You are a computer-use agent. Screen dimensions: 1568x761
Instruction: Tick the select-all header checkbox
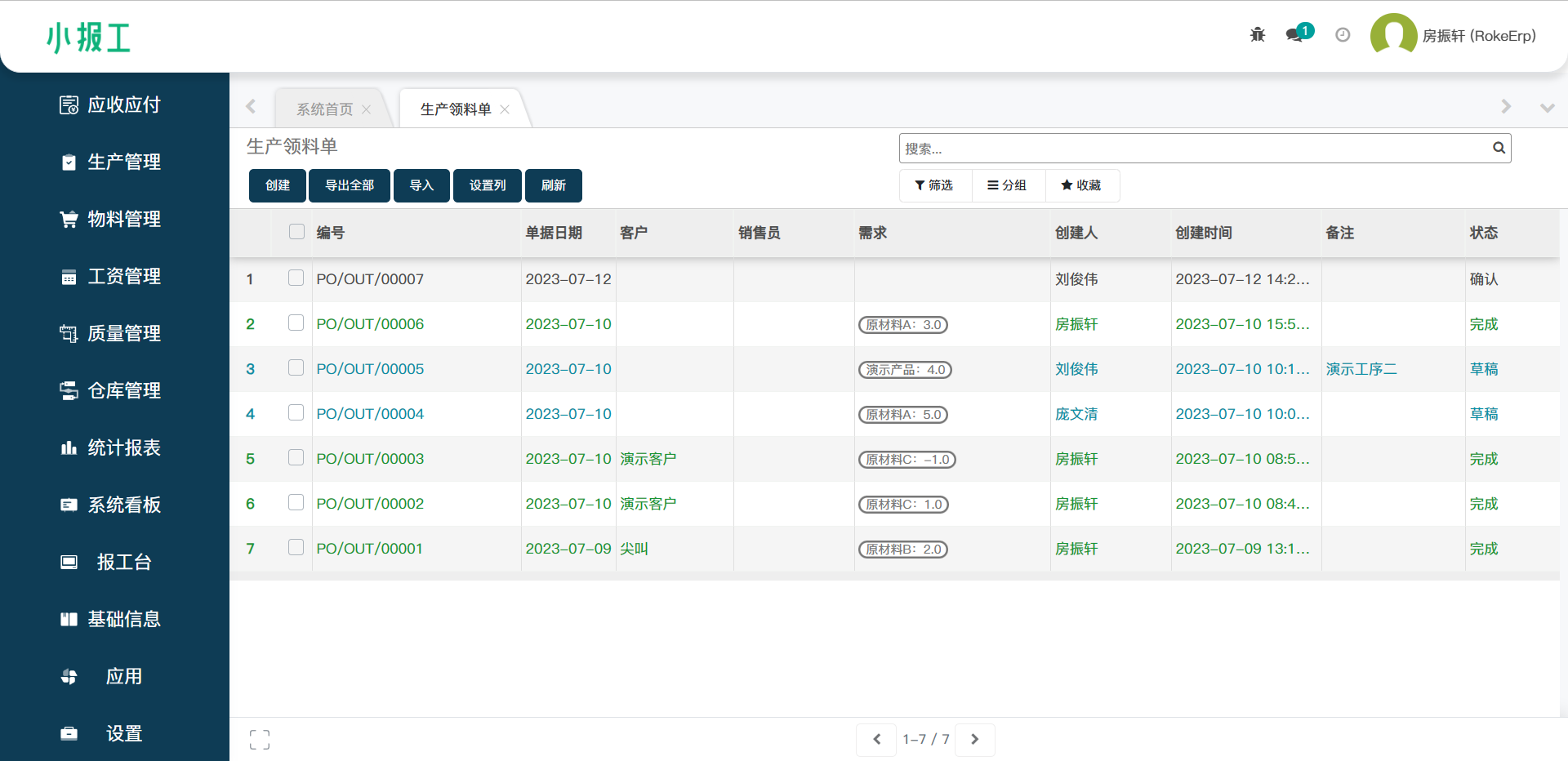click(x=296, y=232)
